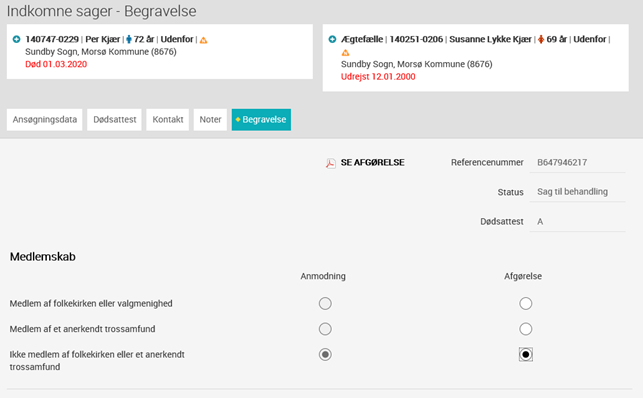Click orange female icon beside 69 år
The image size is (643, 398).
coord(541,39)
